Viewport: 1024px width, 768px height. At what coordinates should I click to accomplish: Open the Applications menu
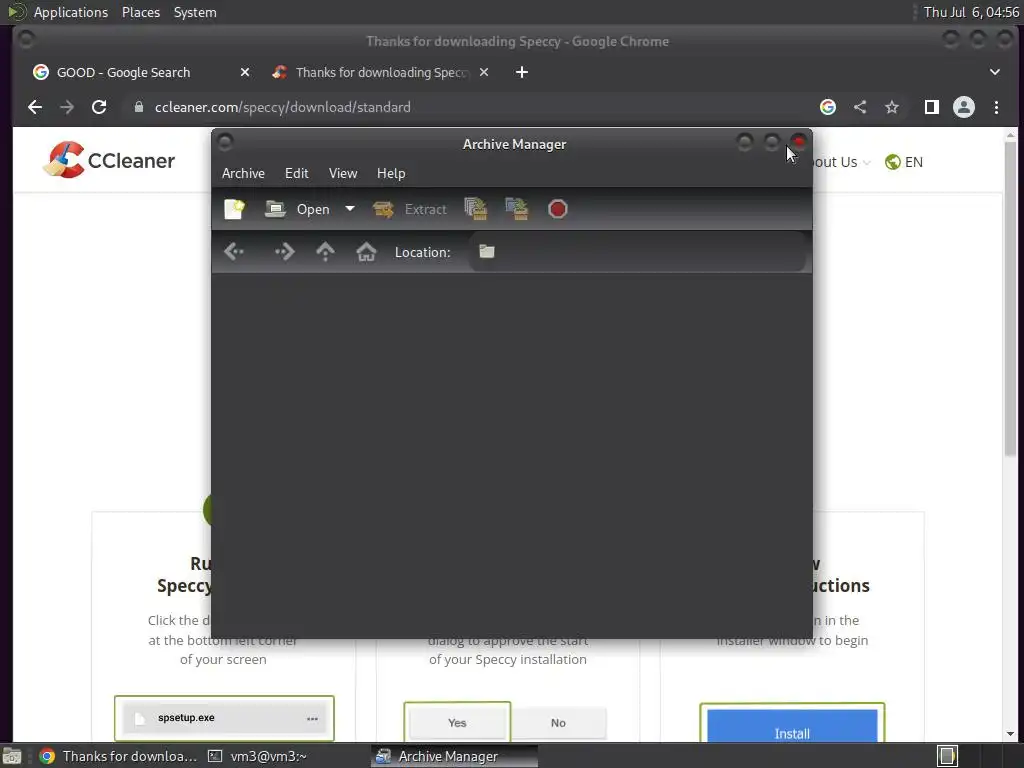[71, 12]
